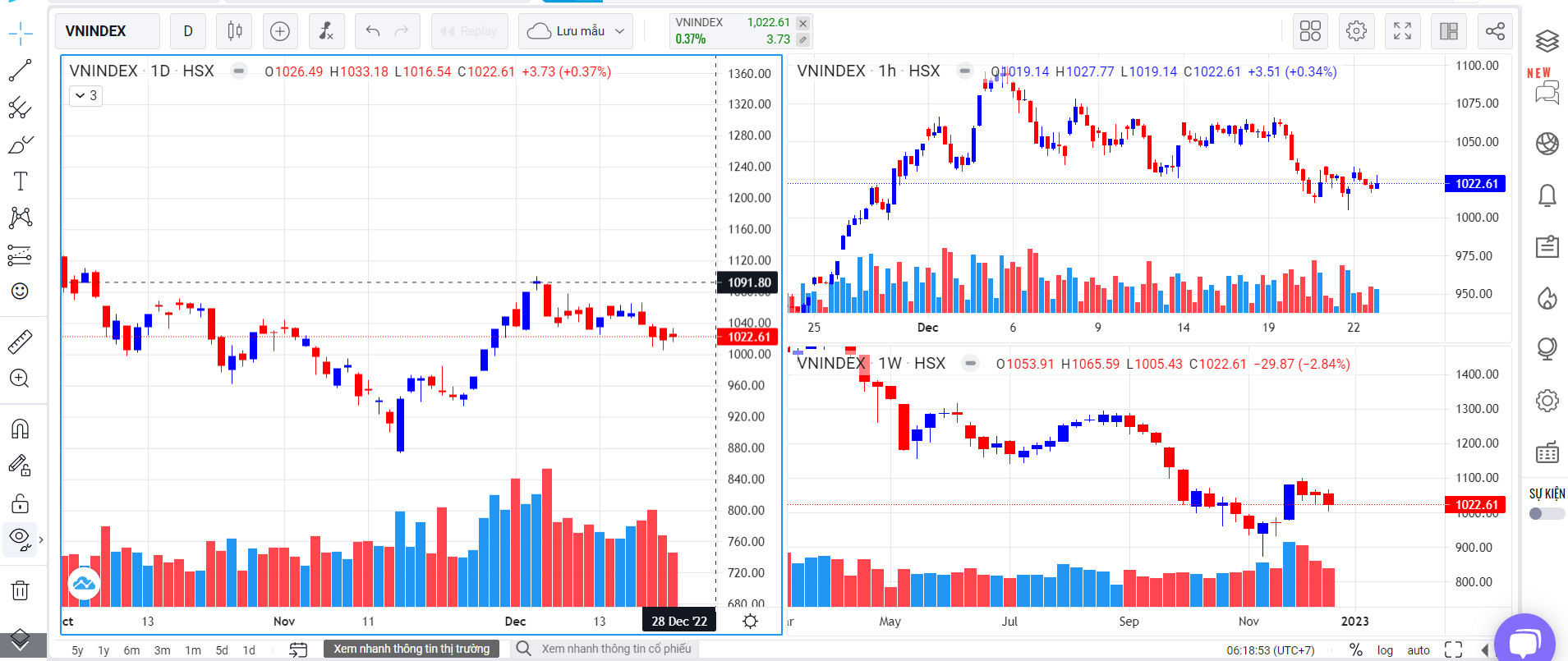The height and width of the screenshot is (661, 1568).
Task: Select the trend line drawing tool
Action: pyautogui.click(x=21, y=71)
